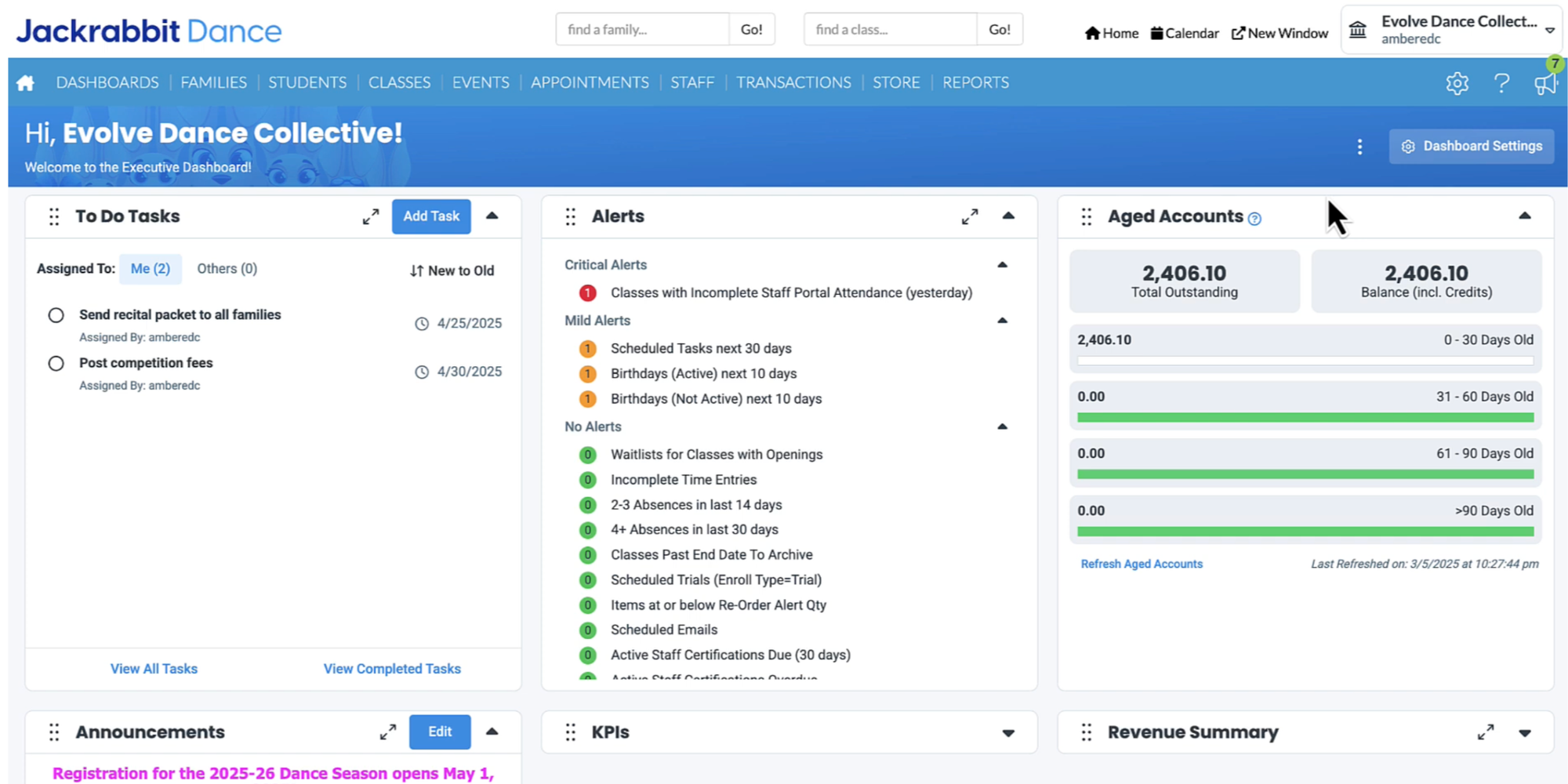Click the 0-30 Days Old progress bar
Screen dimensions: 1568x784
click(x=1305, y=361)
